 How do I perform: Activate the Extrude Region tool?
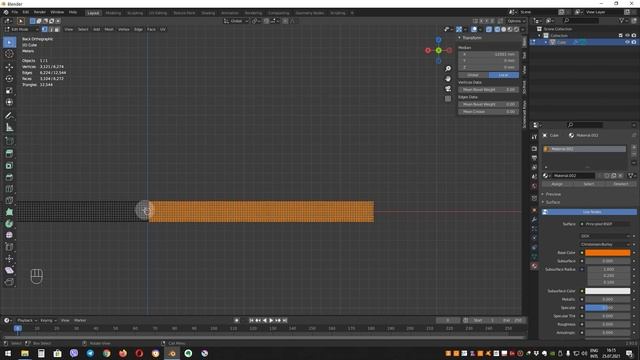click(9, 153)
